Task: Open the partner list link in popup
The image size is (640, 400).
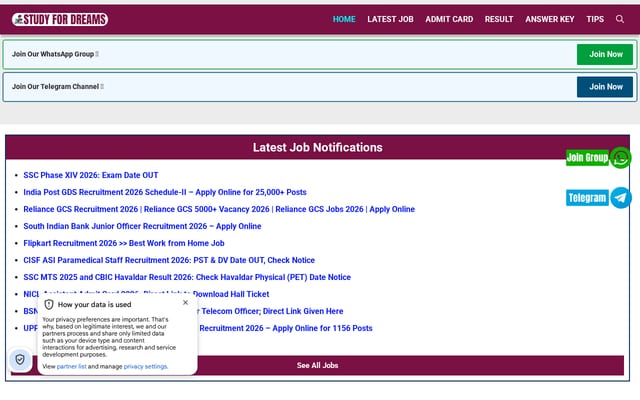Action: point(71,367)
